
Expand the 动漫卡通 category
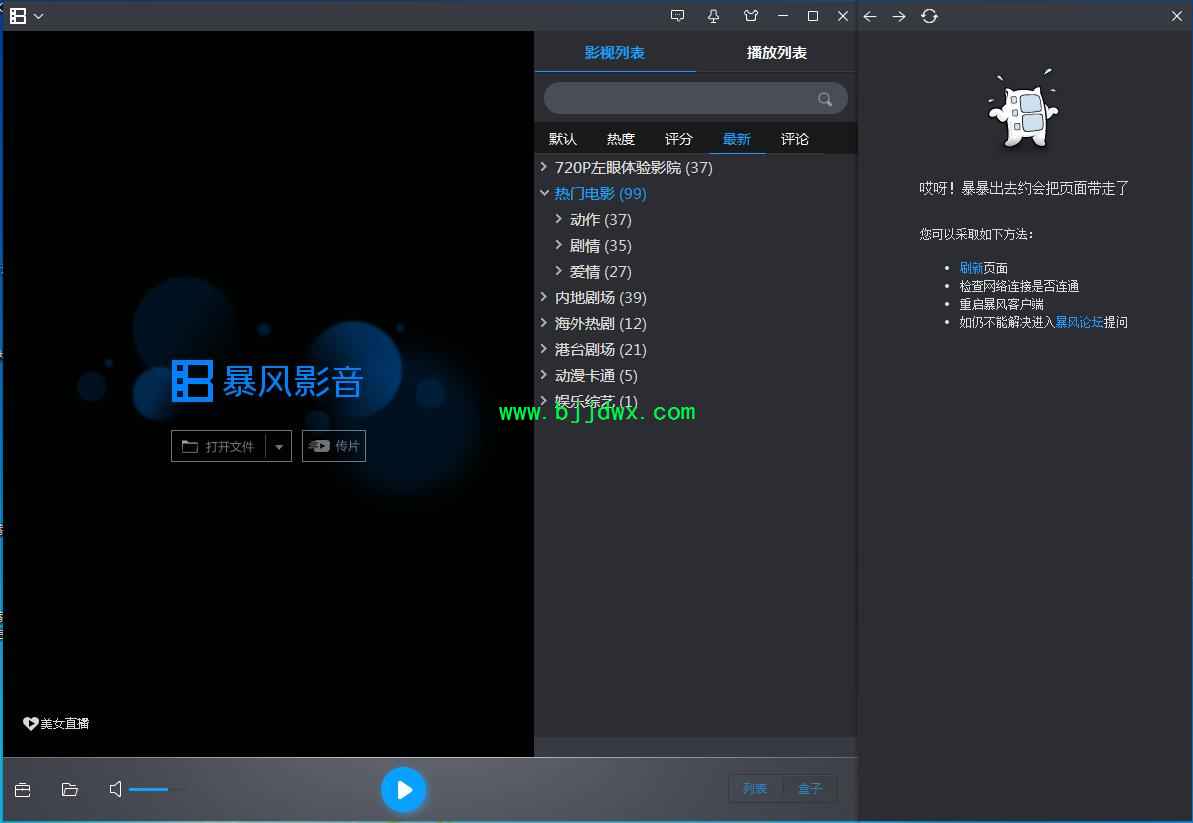543,374
